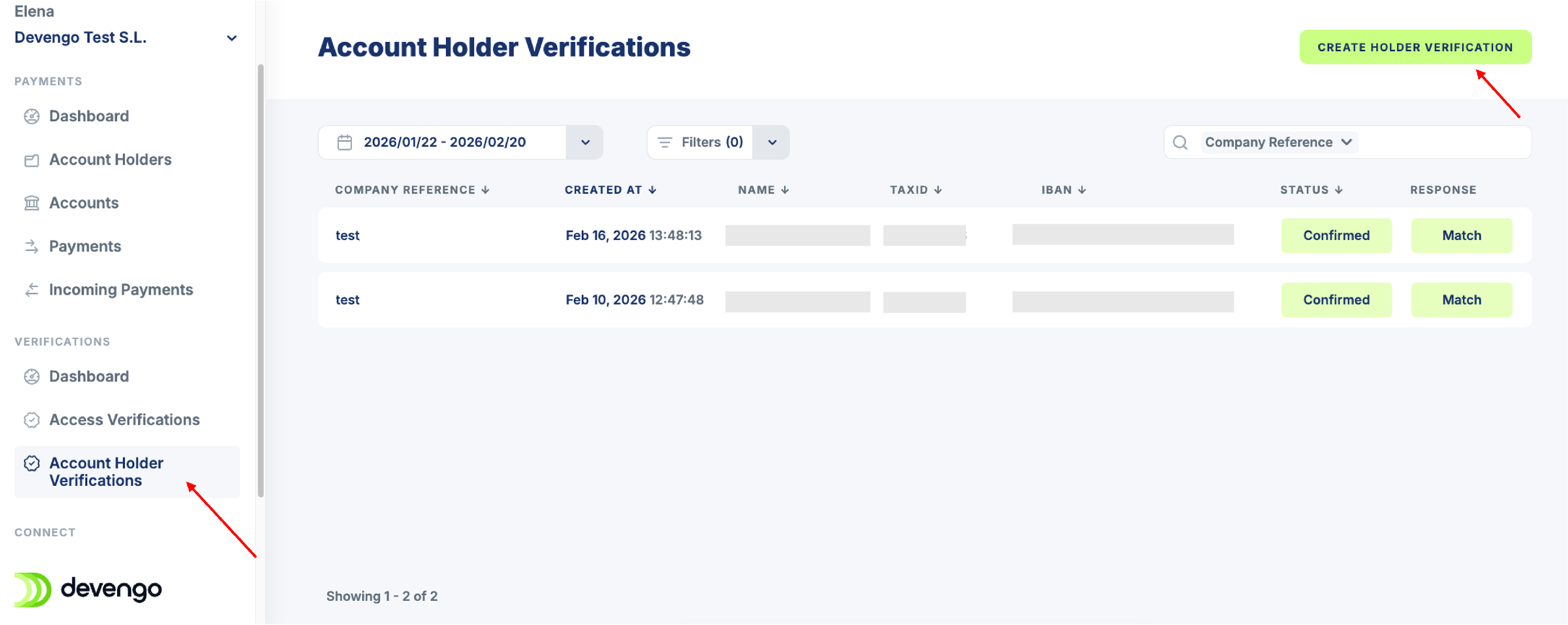Viewport: 1568px width, 625px height.
Task: Click the search magnifier icon
Action: (1180, 143)
